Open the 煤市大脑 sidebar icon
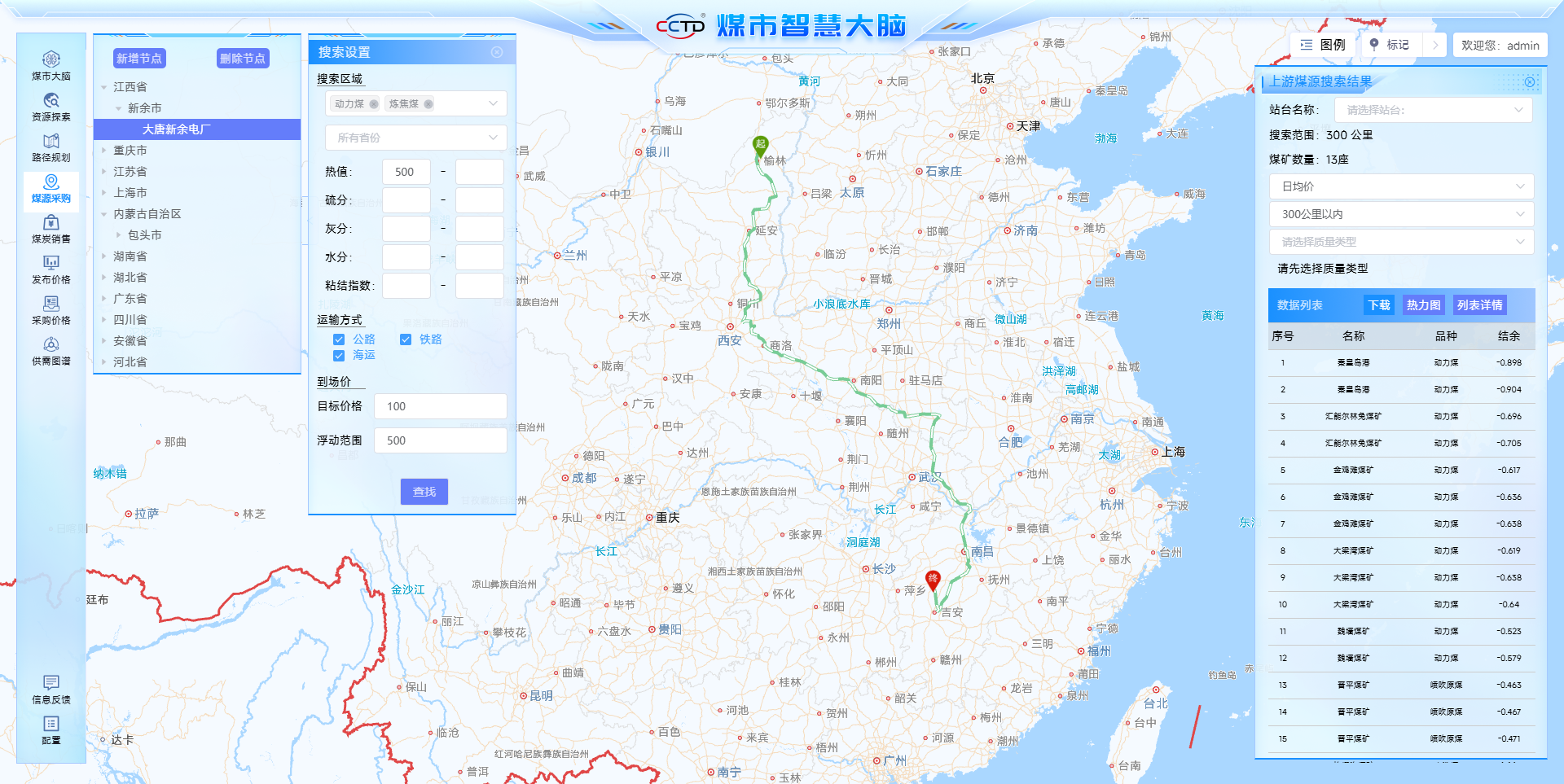Viewport: 1564px width, 784px height. point(51,65)
